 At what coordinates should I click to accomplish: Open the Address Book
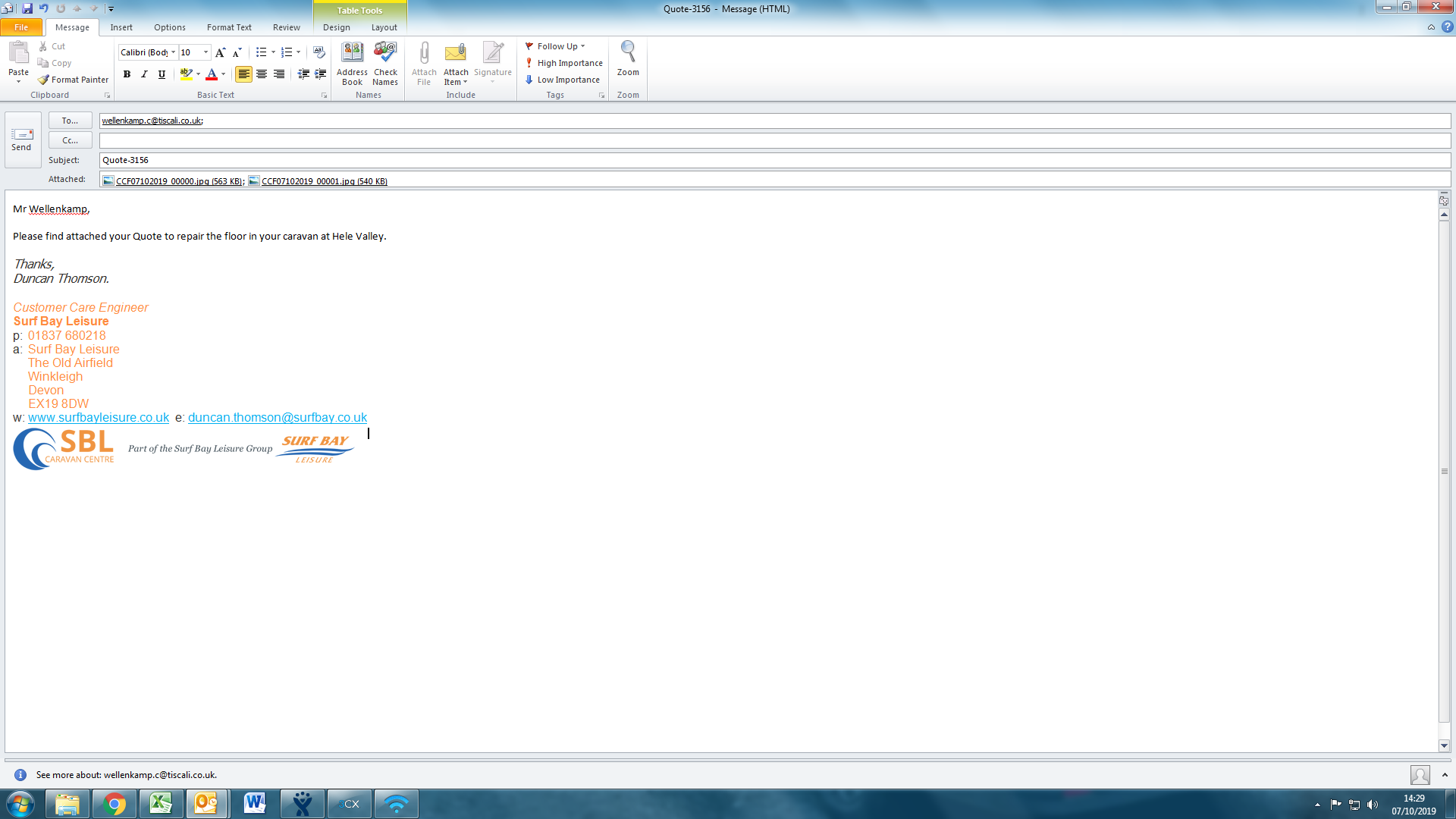pyautogui.click(x=352, y=64)
